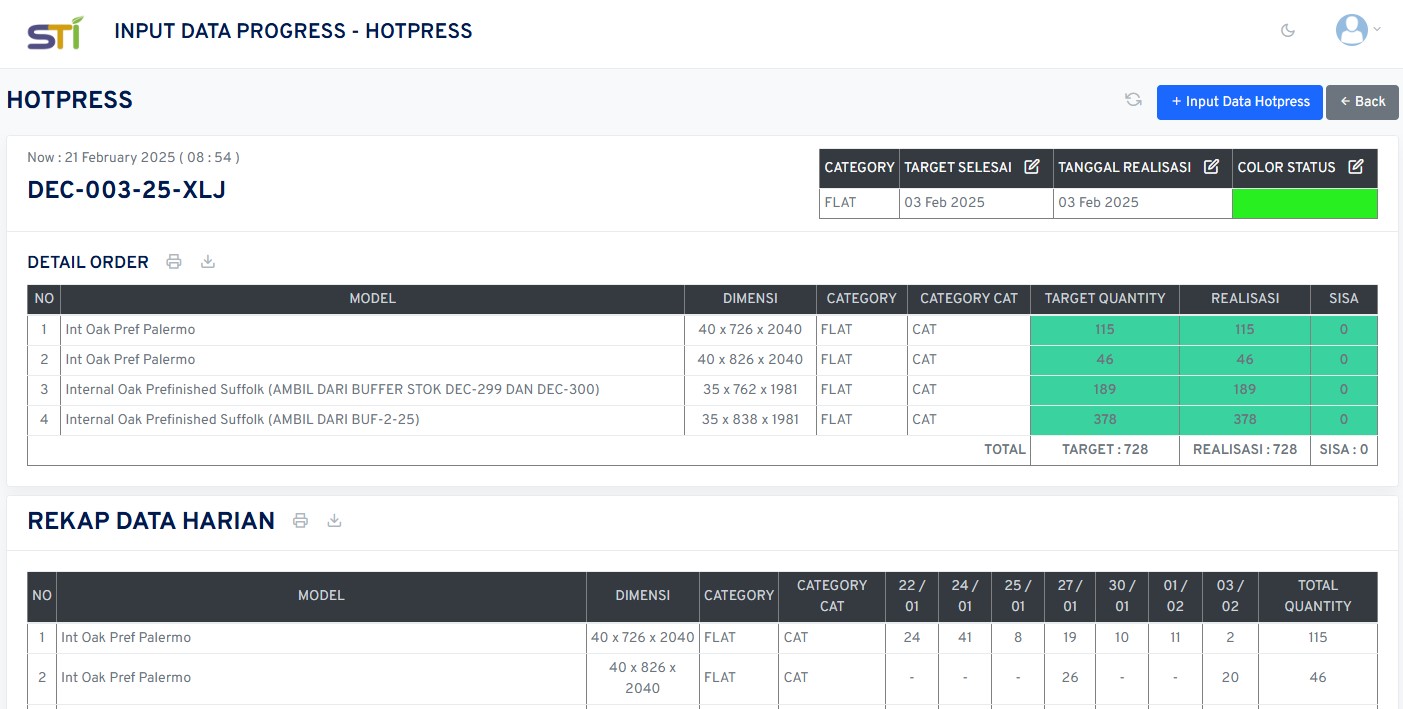Click the green color status swatch

[1304, 203]
